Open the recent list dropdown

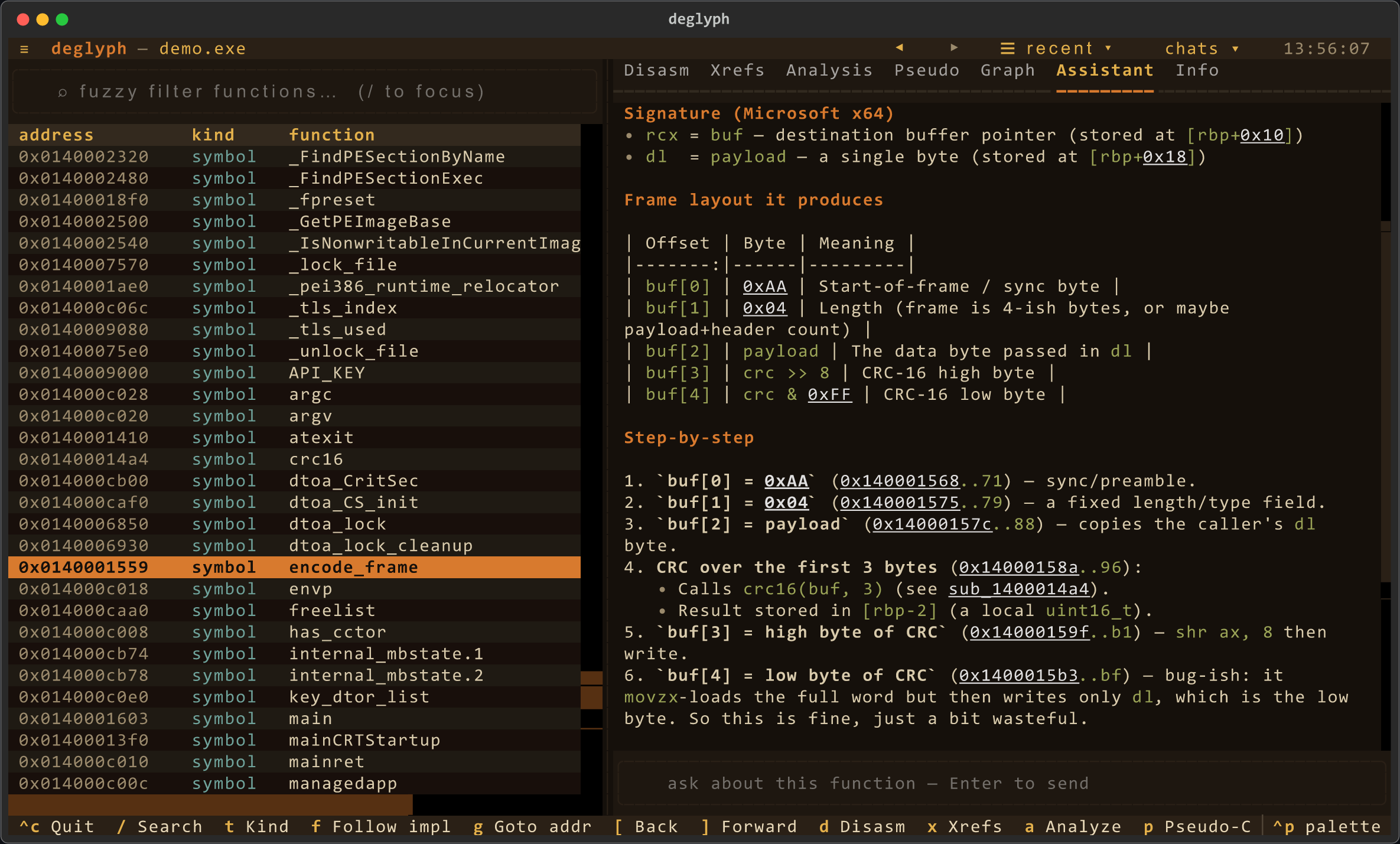pos(1056,48)
